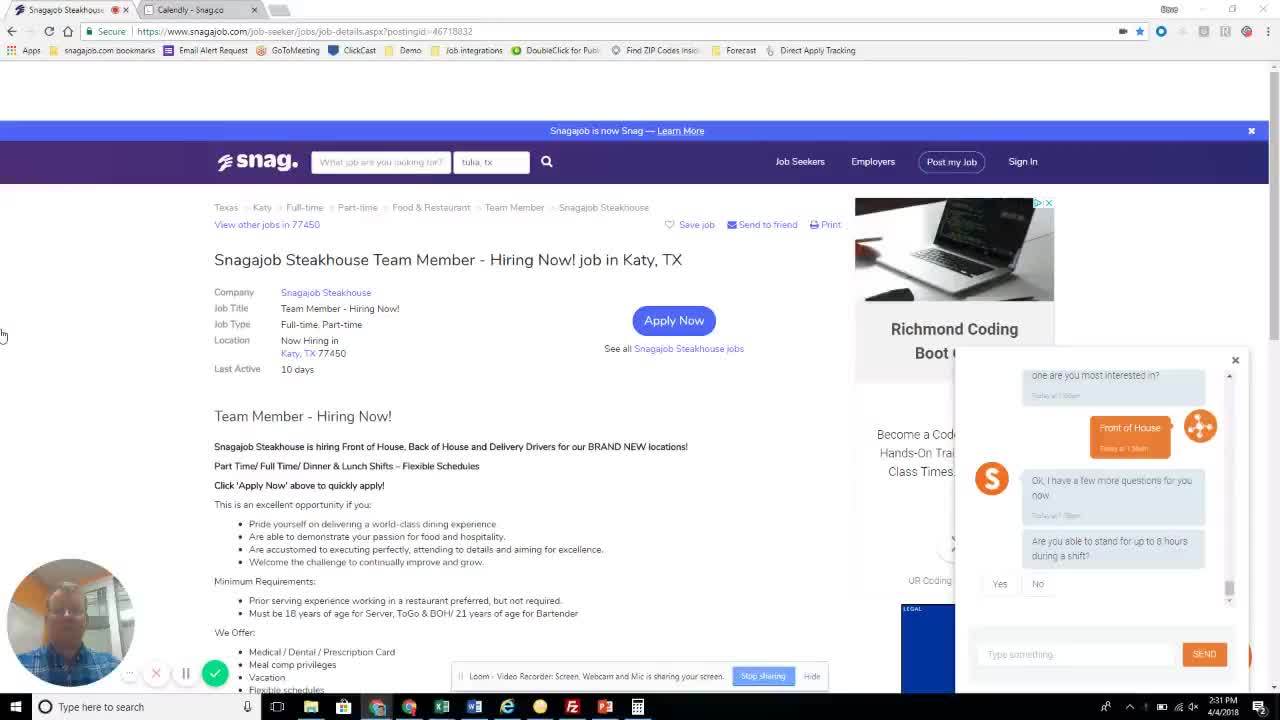Image resolution: width=1280 pixels, height=720 pixels.
Task: Click the Print link
Action: coord(825,225)
